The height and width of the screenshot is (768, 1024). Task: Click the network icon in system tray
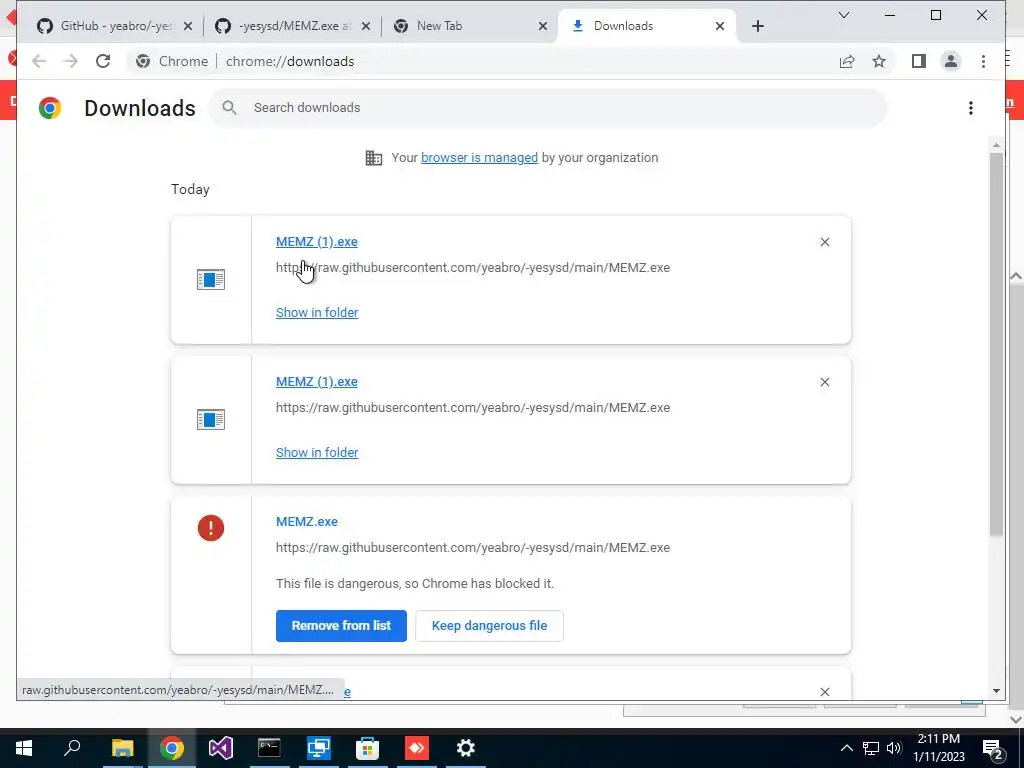pos(871,748)
